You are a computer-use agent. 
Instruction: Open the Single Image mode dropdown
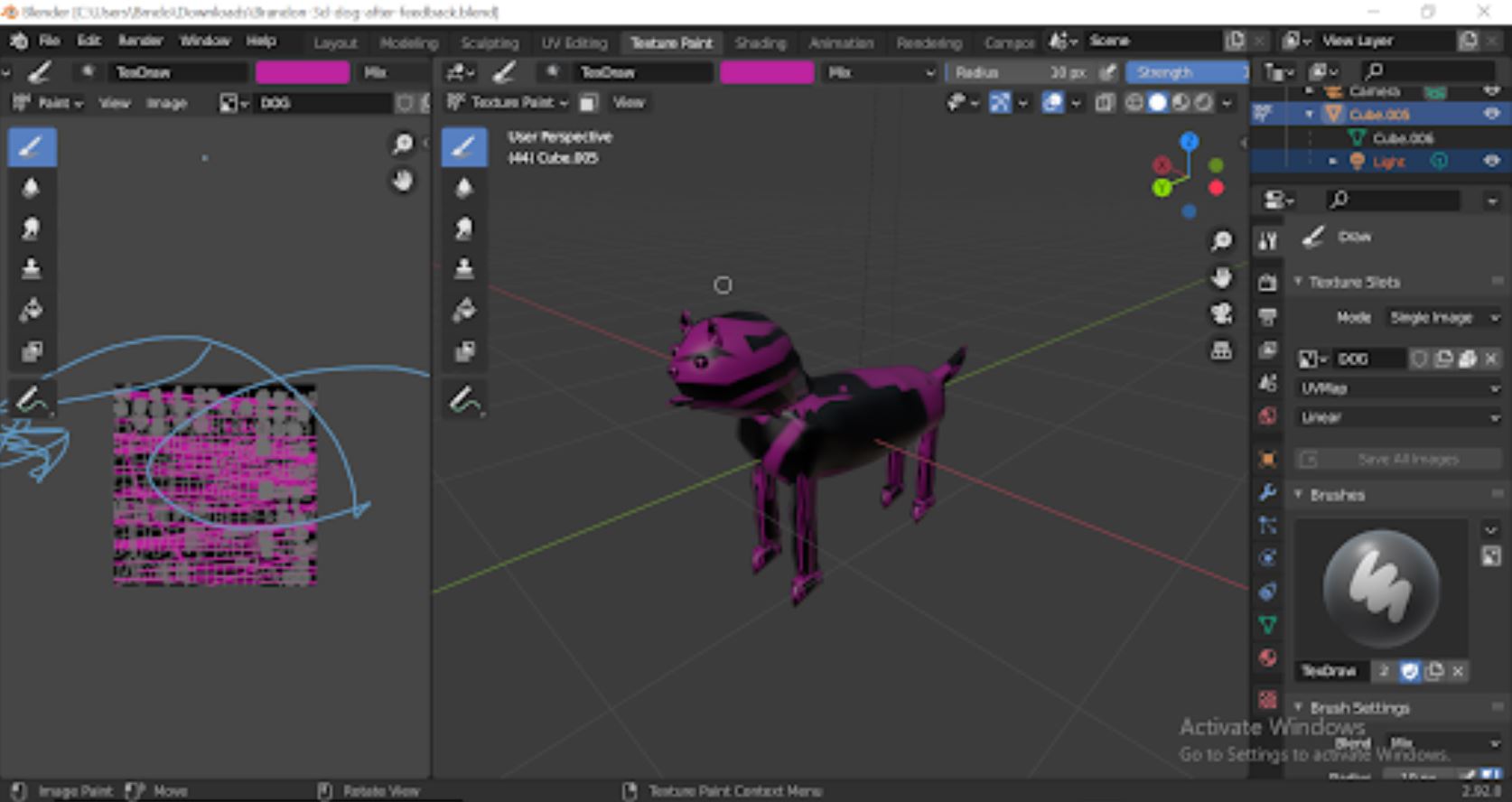1442,318
